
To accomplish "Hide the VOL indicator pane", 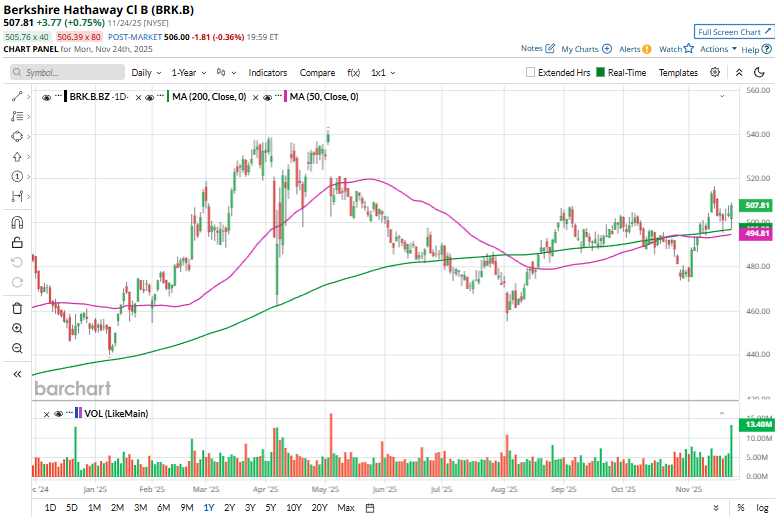I will [x=58, y=414].
